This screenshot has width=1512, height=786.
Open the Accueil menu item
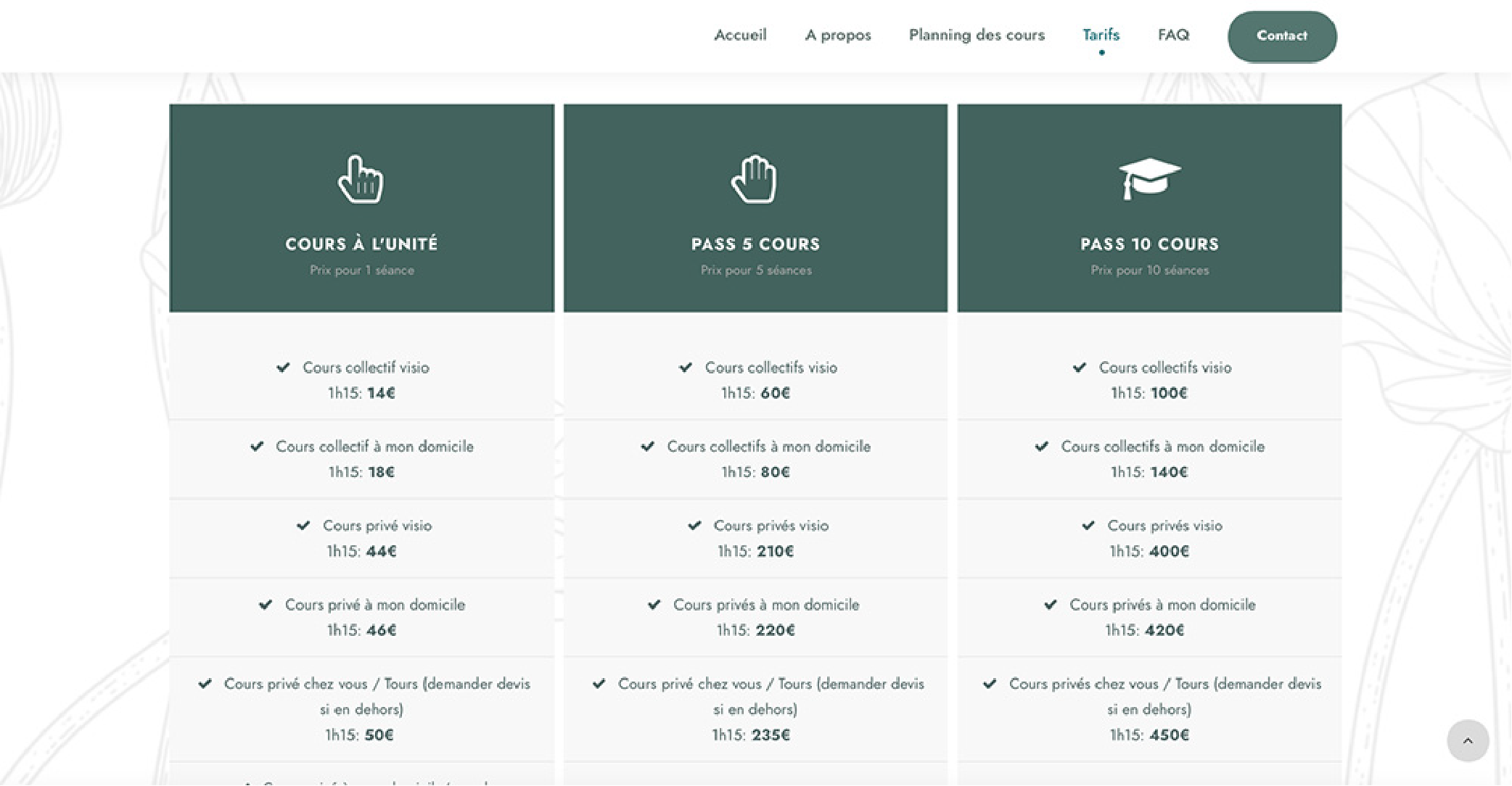tap(739, 35)
